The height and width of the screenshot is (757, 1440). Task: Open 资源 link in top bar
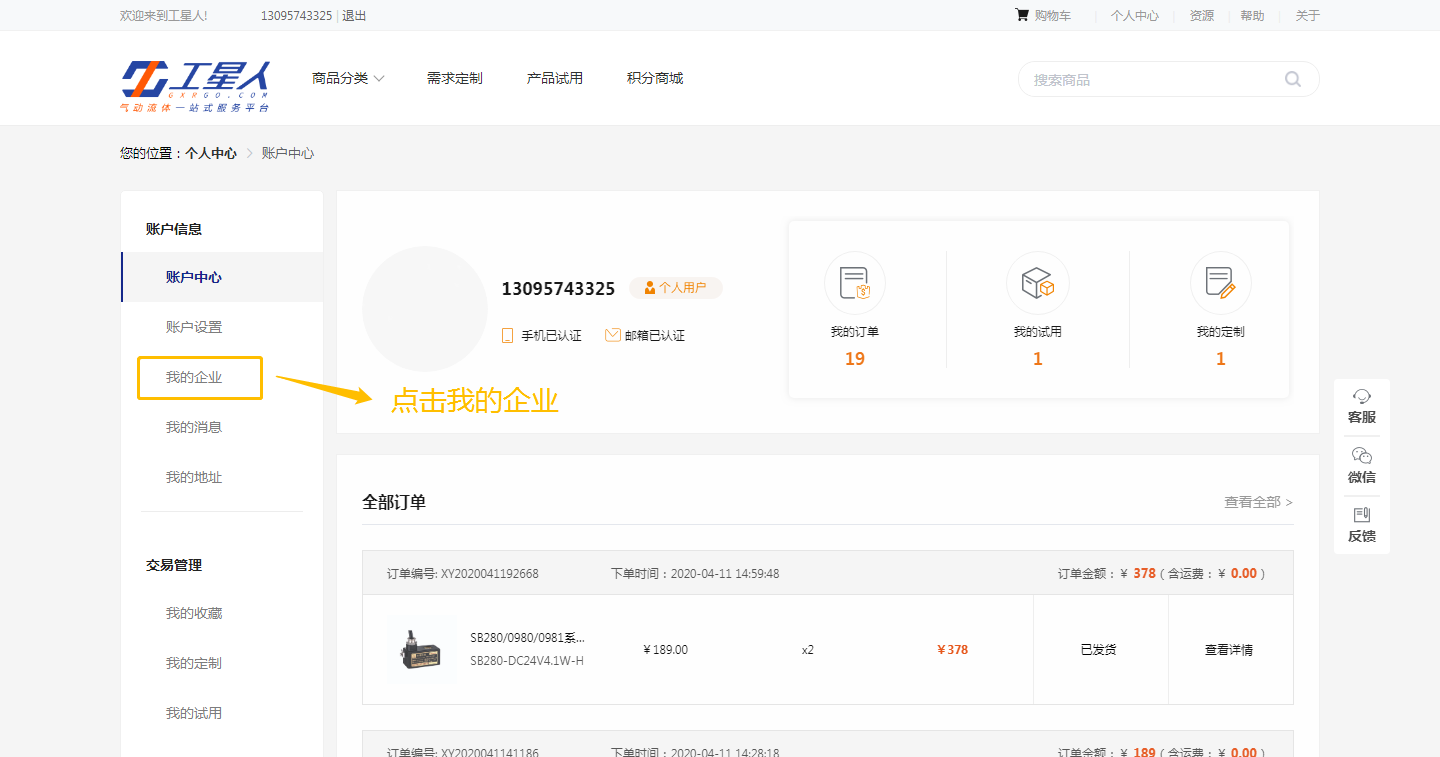pyautogui.click(x=1201, y=15)
